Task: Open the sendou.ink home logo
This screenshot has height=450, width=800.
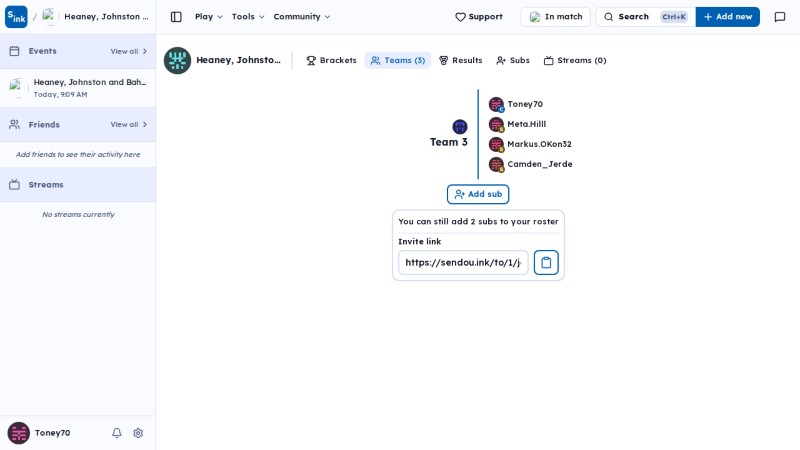Action: tap(16, 16)
